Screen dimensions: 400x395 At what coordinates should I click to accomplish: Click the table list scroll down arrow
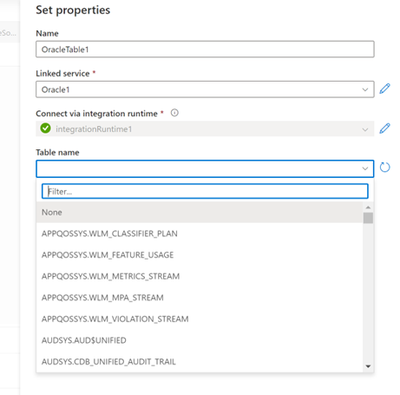(368, 366)
